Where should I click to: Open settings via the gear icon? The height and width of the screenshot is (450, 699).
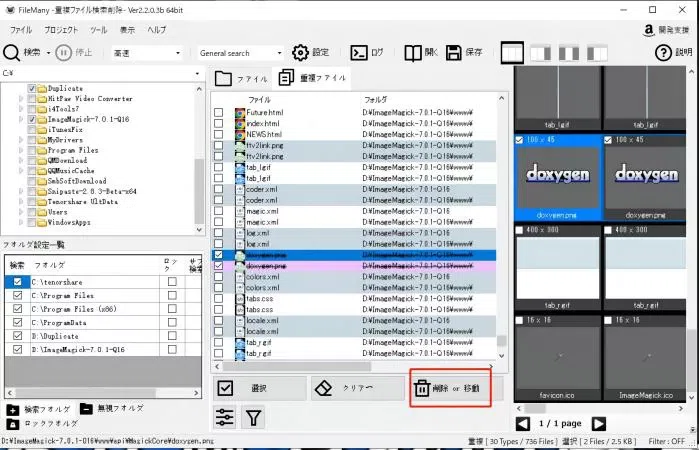(x=300, y=52)
